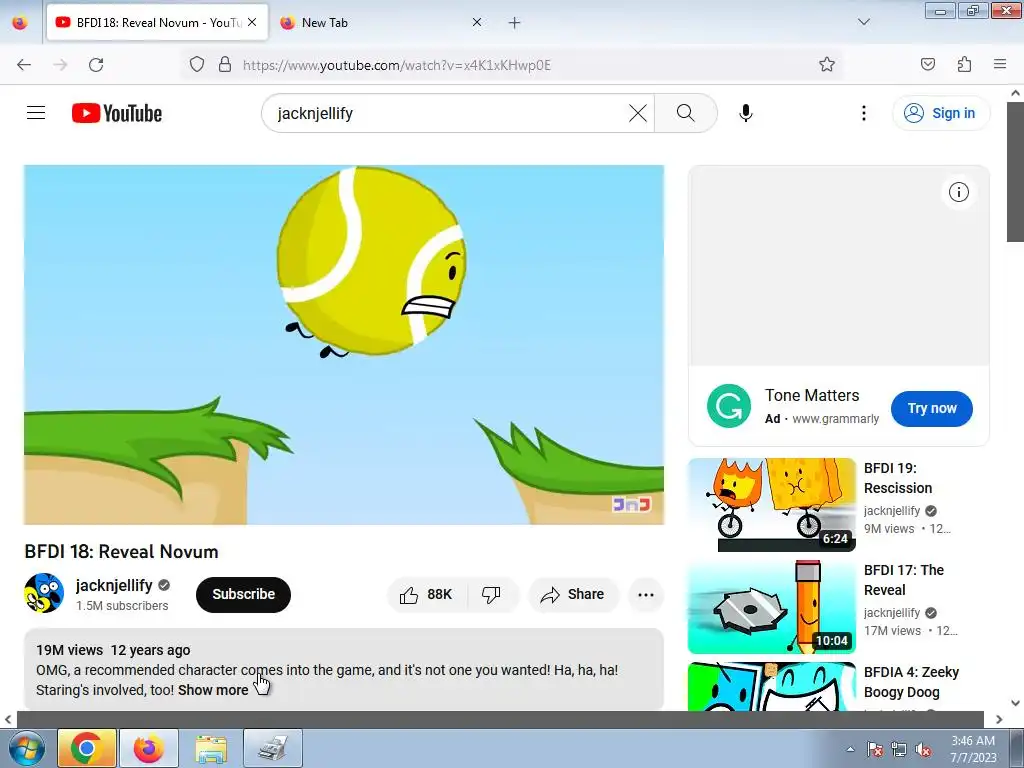Open the jacknjellify channel avatar
Viewport: 1024px width, 768px height.
(44, 593)
